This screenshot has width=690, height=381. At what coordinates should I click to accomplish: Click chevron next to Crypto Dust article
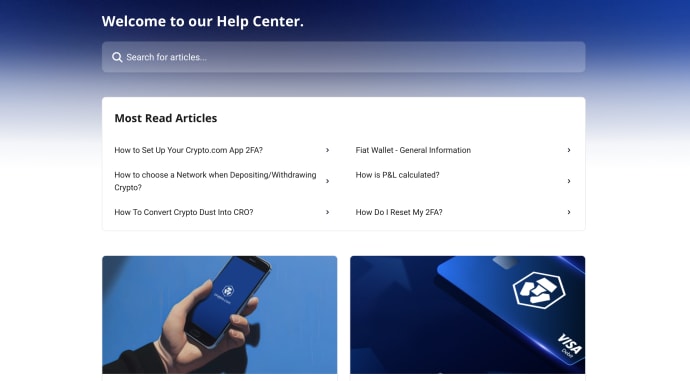point(327,212)
